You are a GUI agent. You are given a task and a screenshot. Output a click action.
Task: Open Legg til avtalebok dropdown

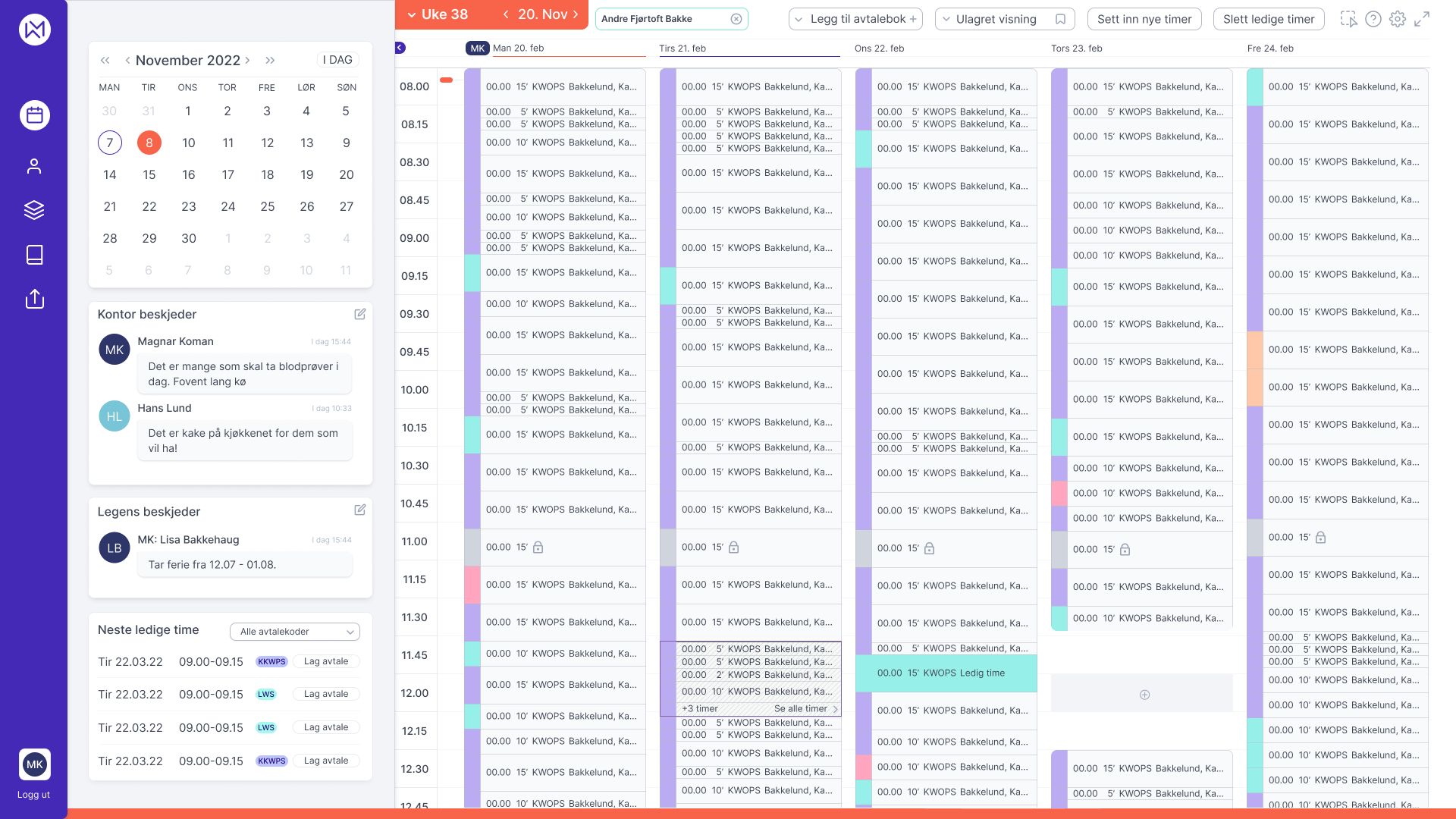pyautogui.click(x=855, y=19)
